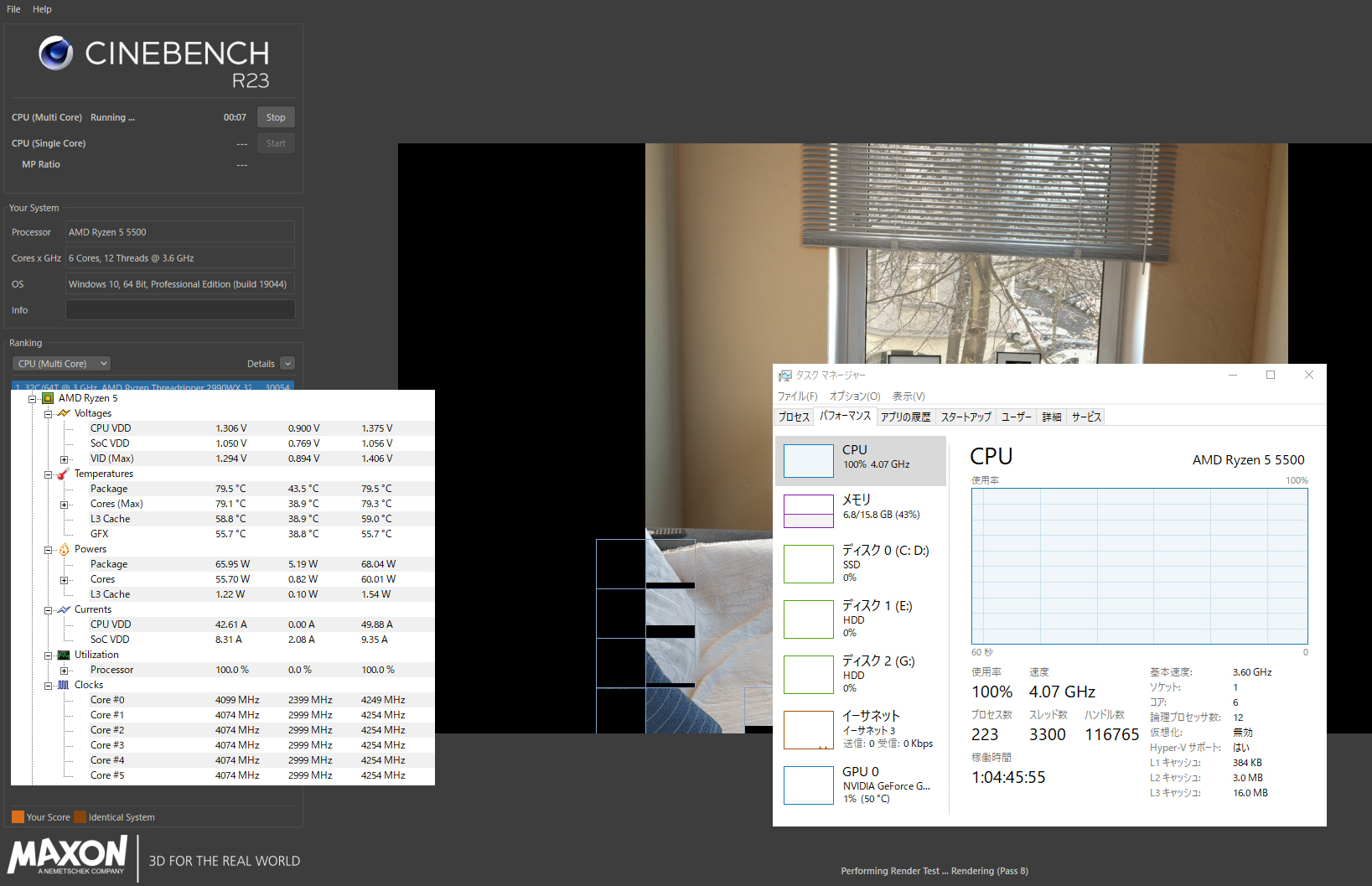Viewport: 1372px width, 886px height.
Task: Click Start for CPU (Single Core) test
Action: tap(276, 143)
